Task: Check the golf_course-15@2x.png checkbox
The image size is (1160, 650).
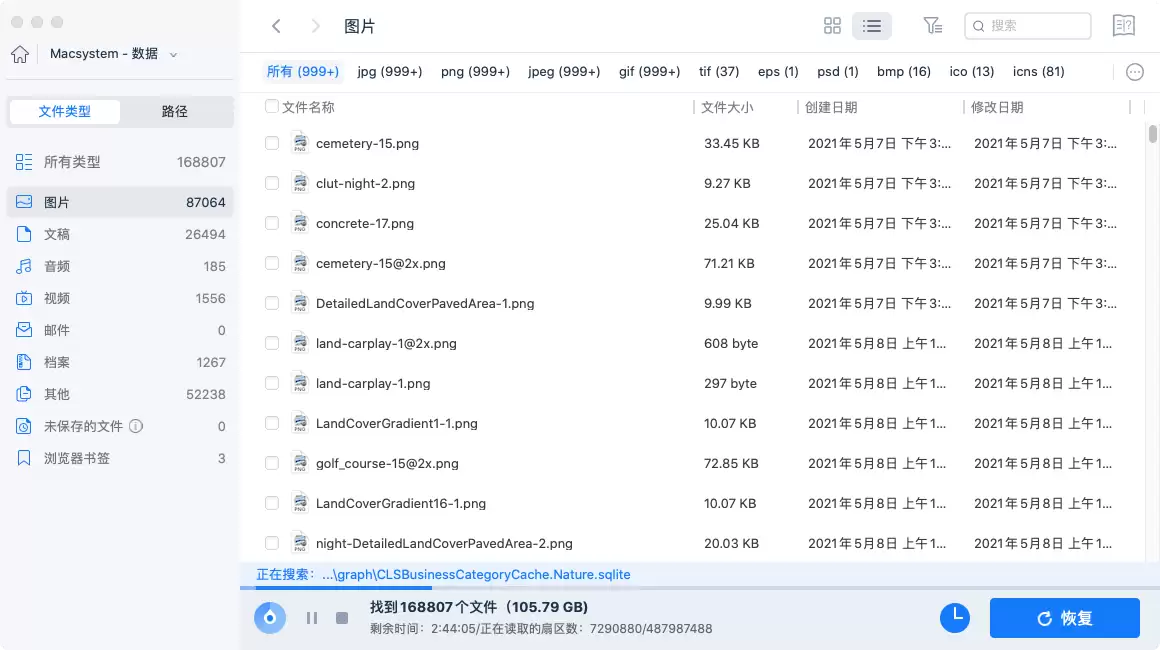Action: point(271,463)
